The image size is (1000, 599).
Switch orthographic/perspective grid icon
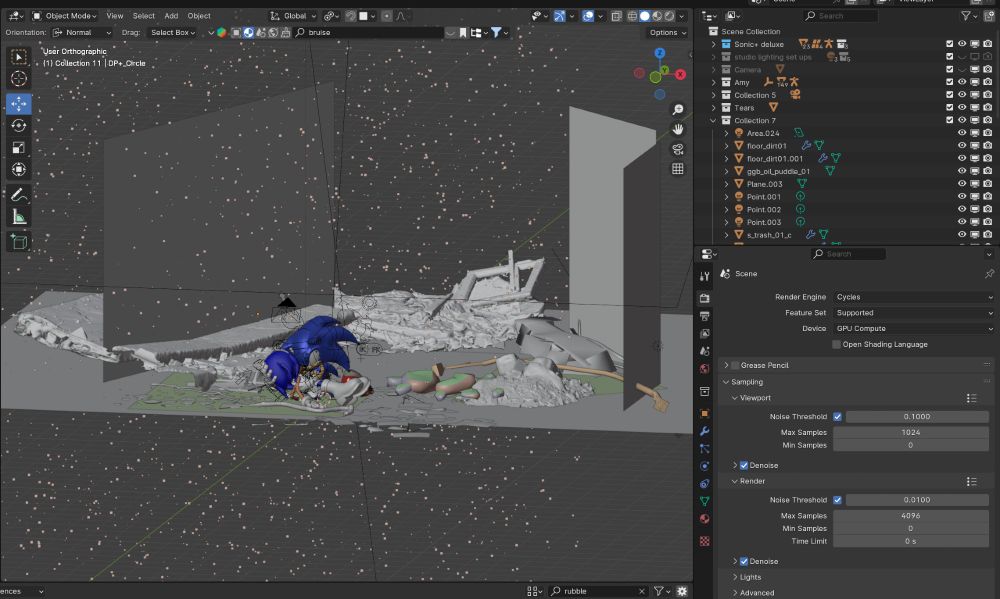677,169
